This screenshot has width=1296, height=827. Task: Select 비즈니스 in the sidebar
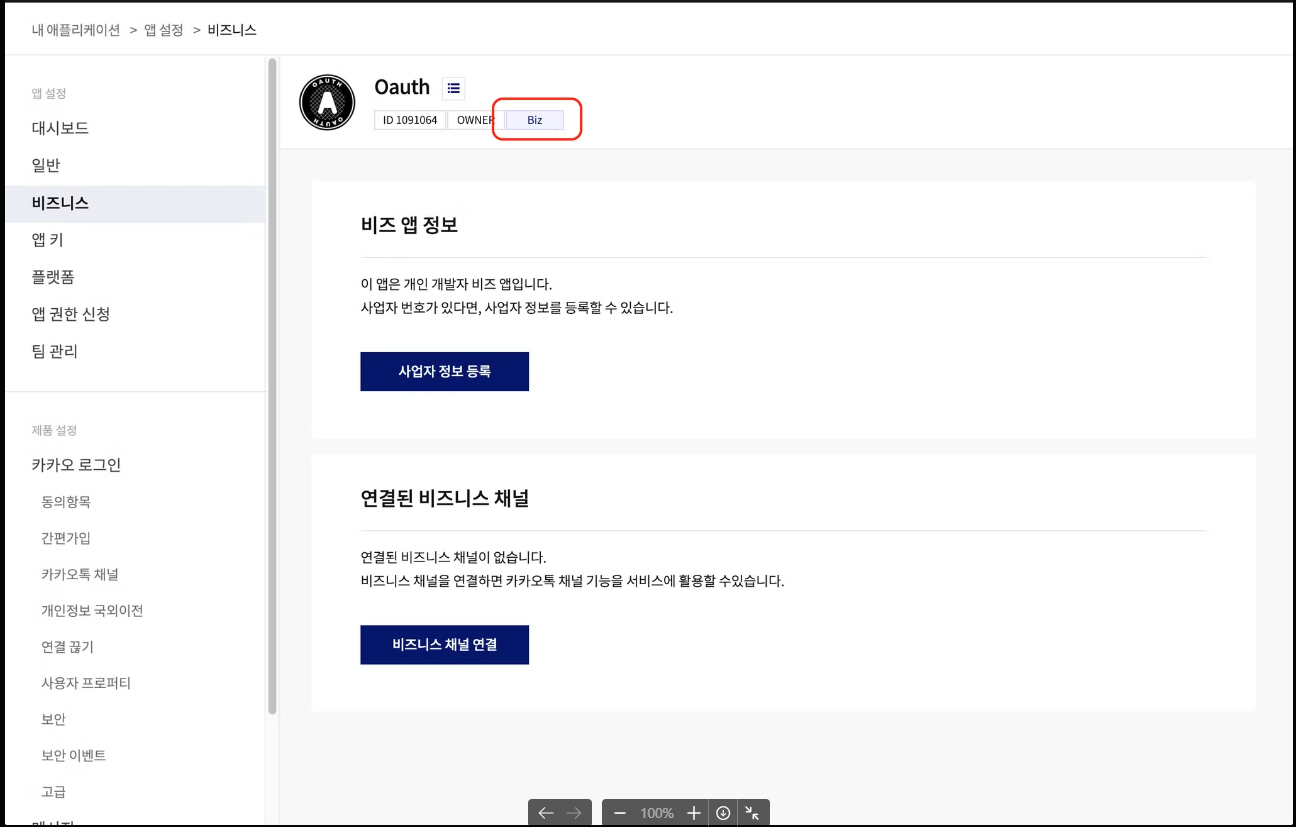(135, 203)
